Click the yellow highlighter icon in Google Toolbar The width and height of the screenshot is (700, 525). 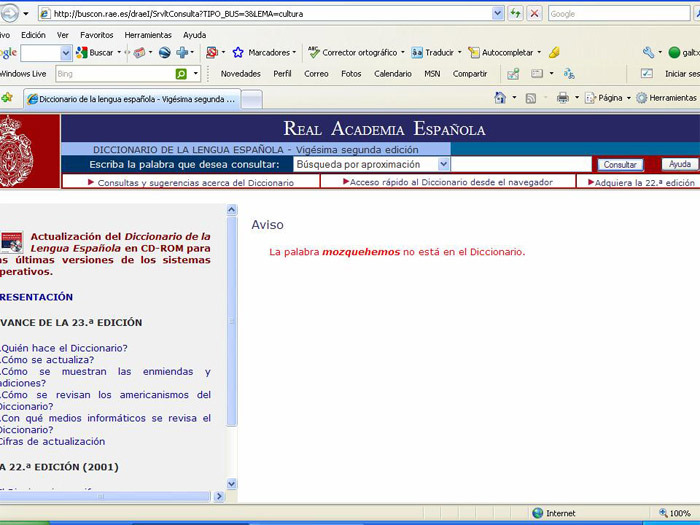tap(554, 52)
